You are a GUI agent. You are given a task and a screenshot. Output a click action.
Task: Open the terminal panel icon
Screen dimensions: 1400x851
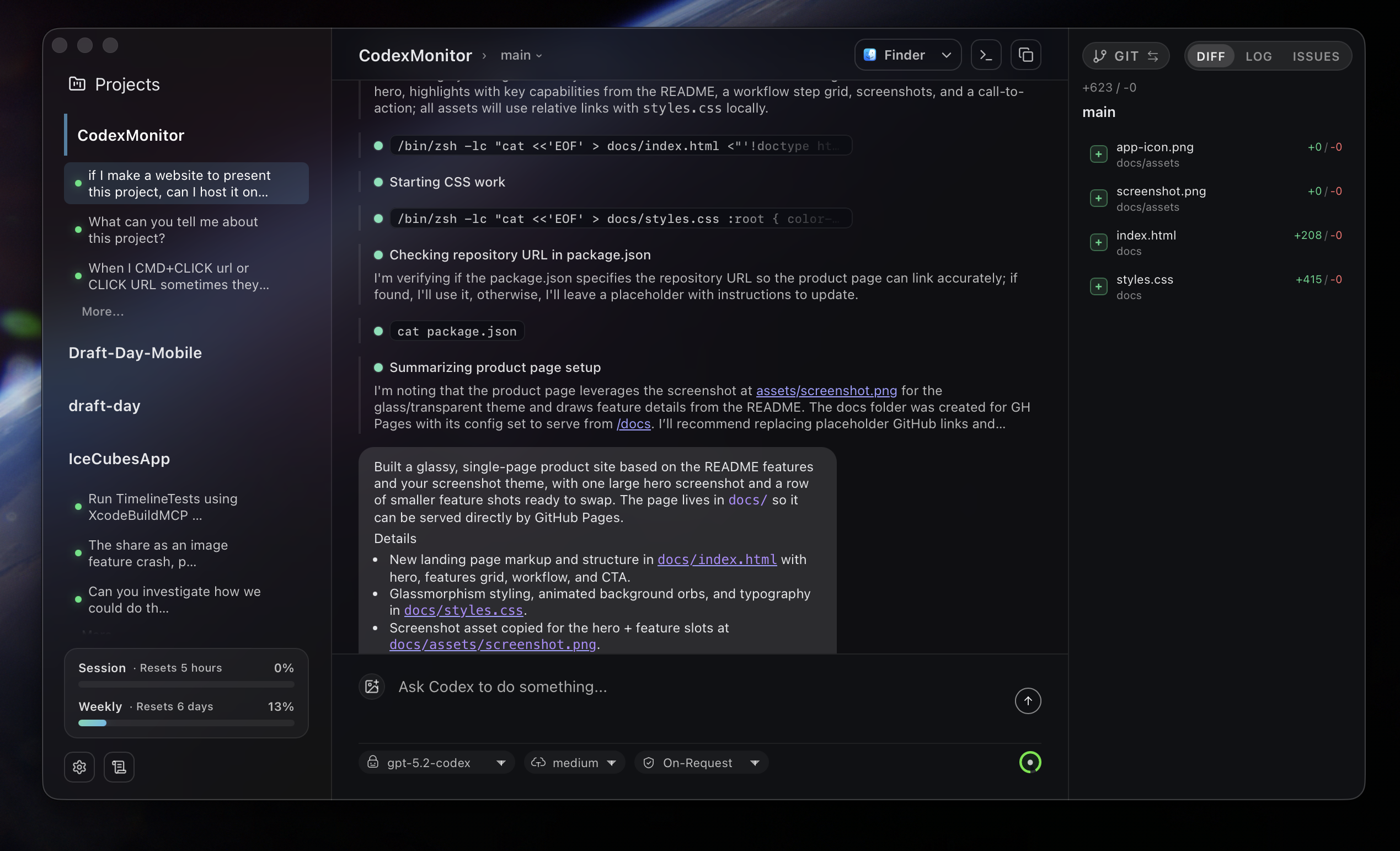[x=986, y=55]
